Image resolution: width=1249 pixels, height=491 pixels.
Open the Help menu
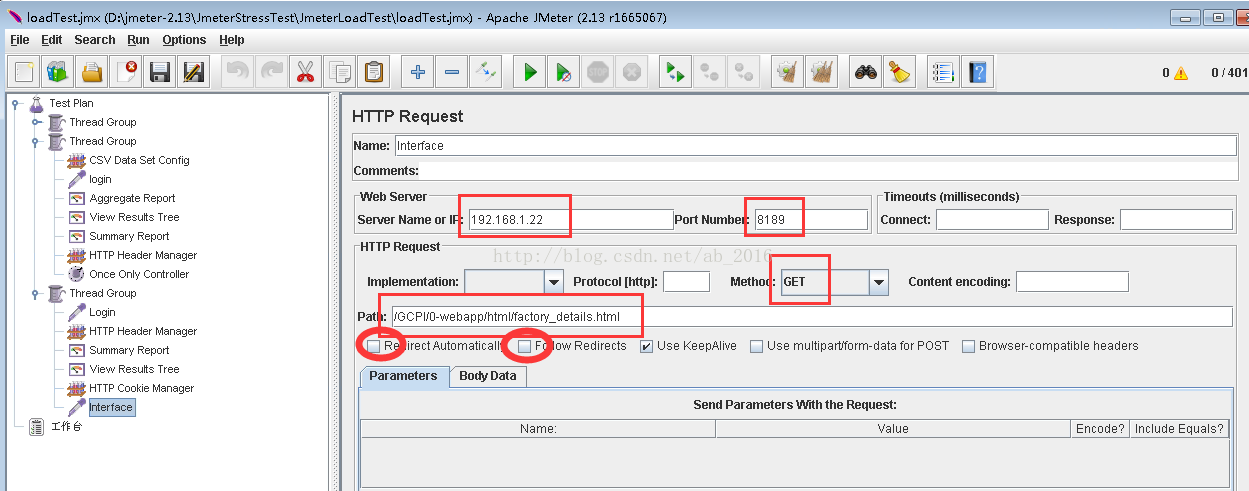pos(232,40)
